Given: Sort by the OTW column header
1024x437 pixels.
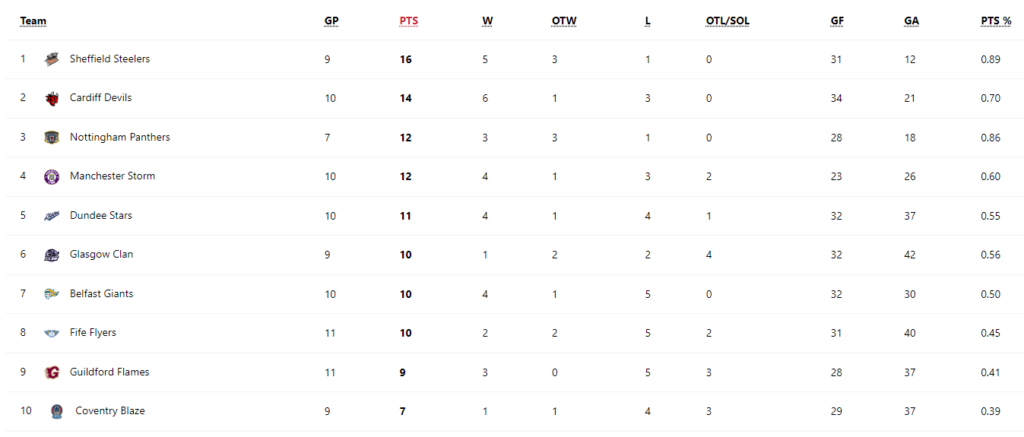Looking at the screenshot, I should (x=564, y=21).
